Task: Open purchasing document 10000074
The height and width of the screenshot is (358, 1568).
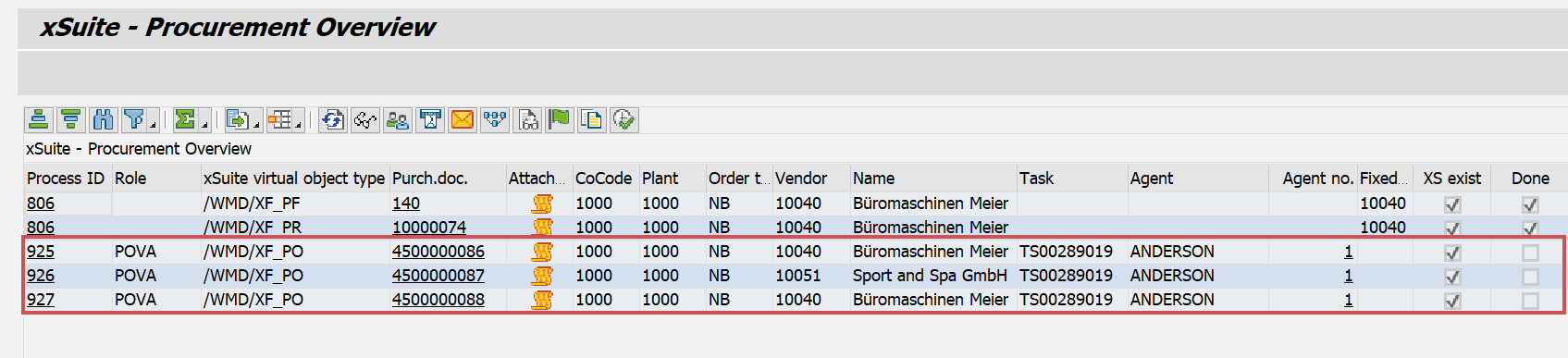Action: pos(429,228)
